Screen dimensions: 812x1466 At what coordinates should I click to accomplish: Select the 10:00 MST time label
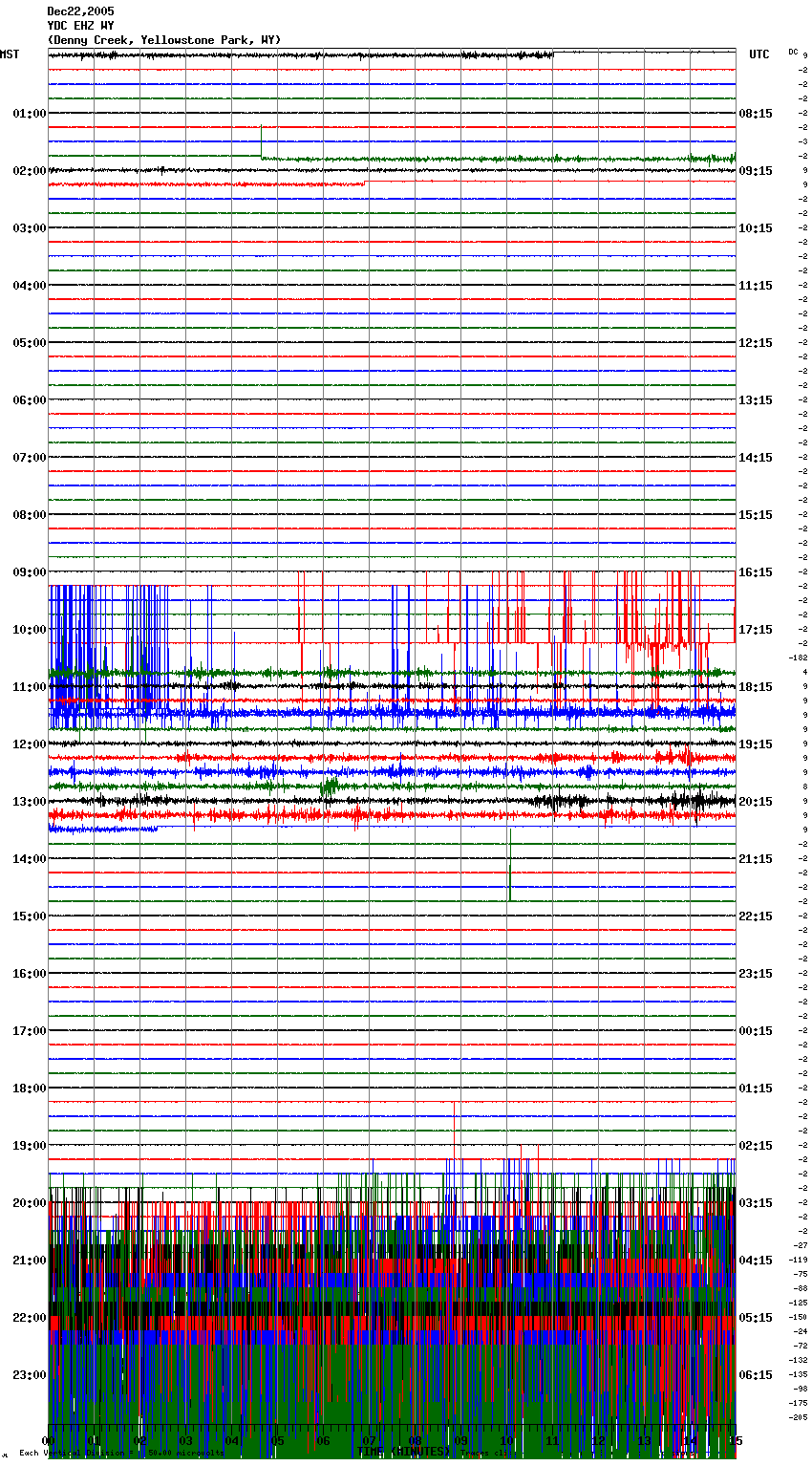(30, 630)
